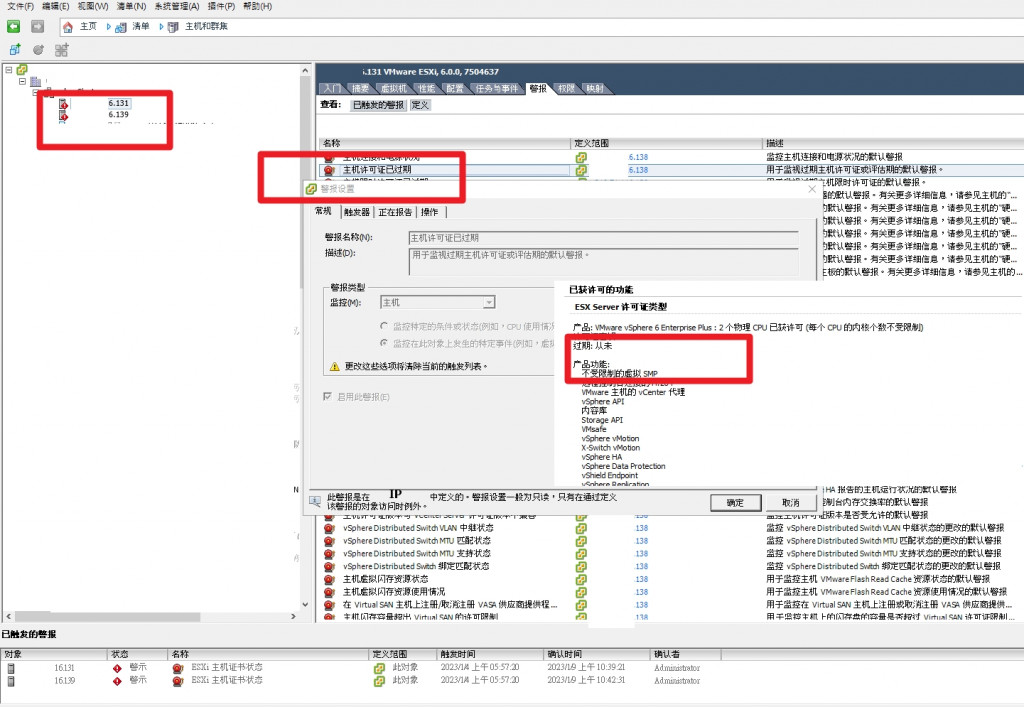Sort by 触发时间 column header
Viewport: 1024px width, 707px height.
pos(490,654)
